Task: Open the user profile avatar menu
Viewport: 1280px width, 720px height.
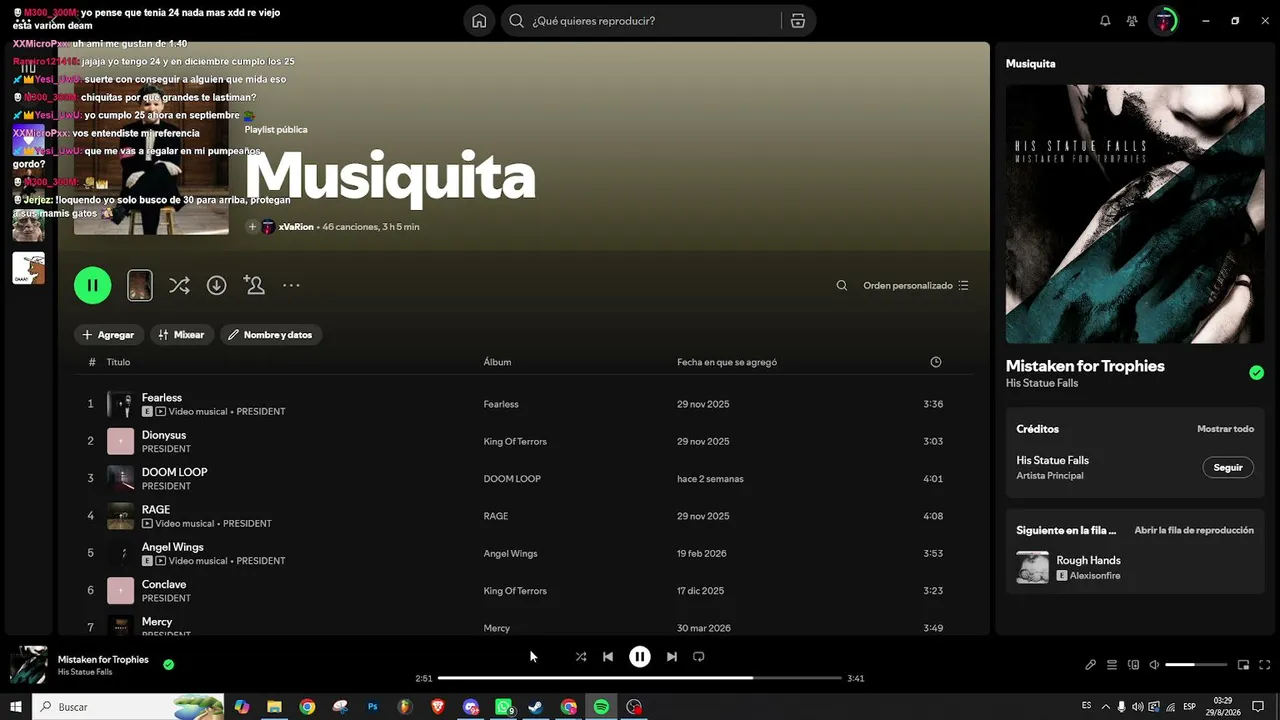Action: coord(1164,21)
